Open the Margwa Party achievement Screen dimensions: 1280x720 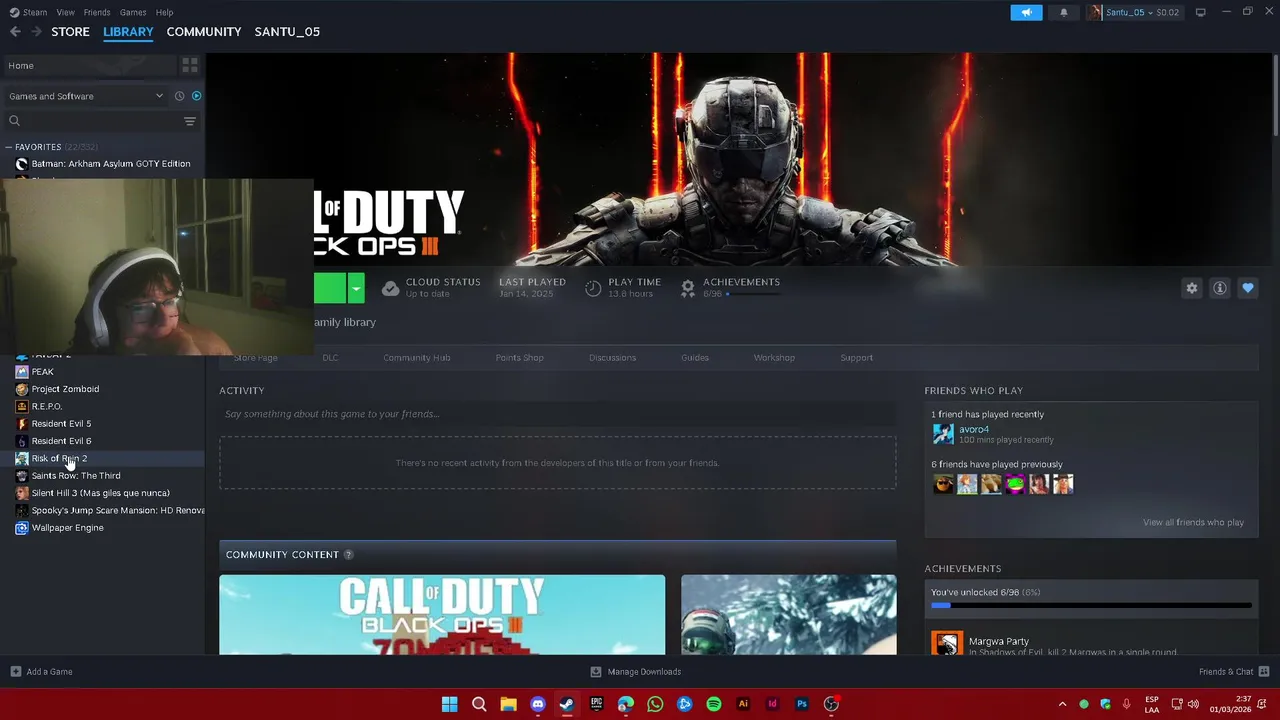[1092, 643]
